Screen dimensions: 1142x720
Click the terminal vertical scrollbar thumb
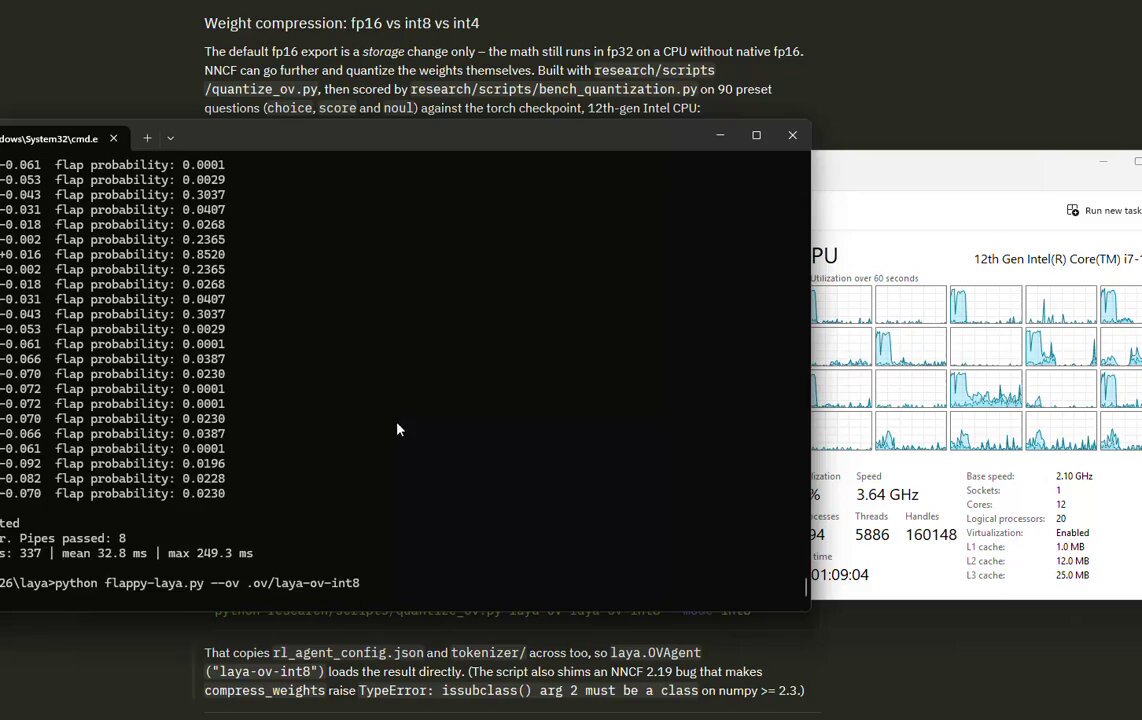pos(806,586)
